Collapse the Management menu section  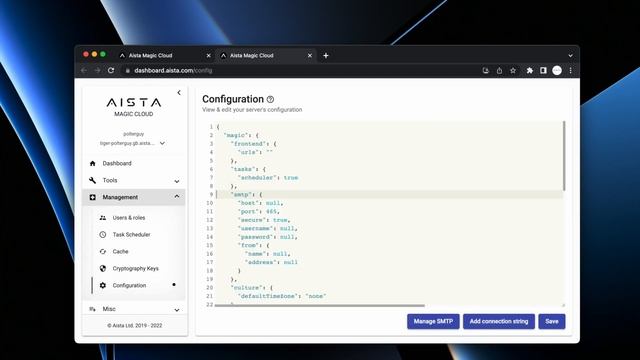(177, 197)
